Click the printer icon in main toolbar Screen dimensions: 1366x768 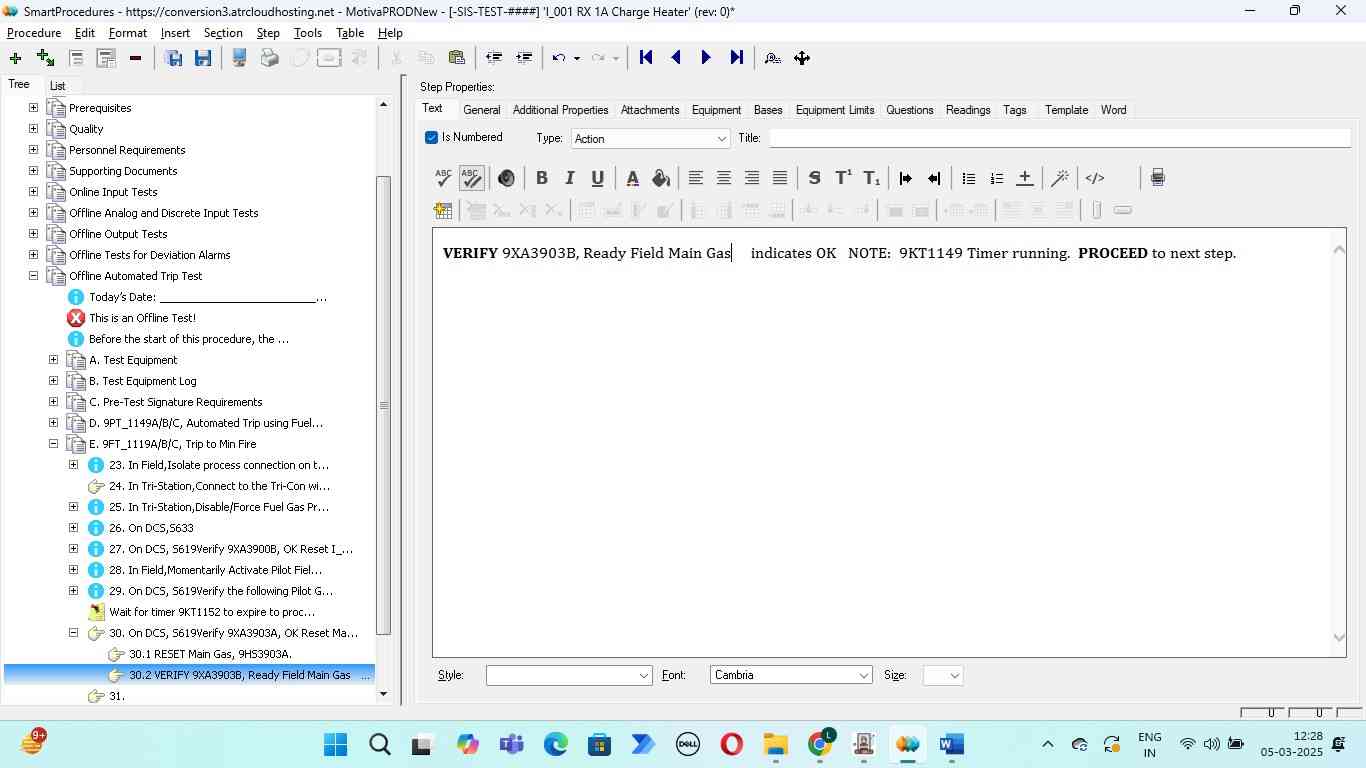269,58
